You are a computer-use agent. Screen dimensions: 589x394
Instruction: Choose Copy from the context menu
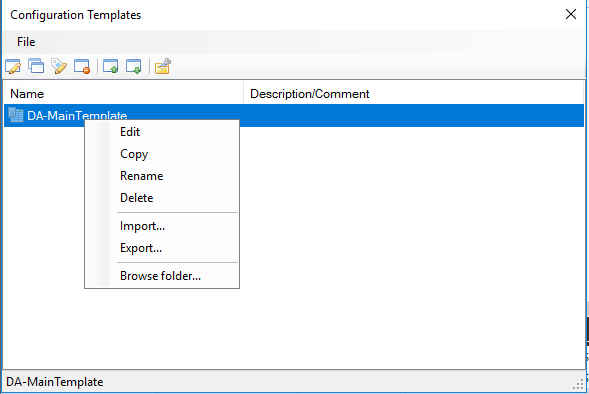click(x=162, y=154)
